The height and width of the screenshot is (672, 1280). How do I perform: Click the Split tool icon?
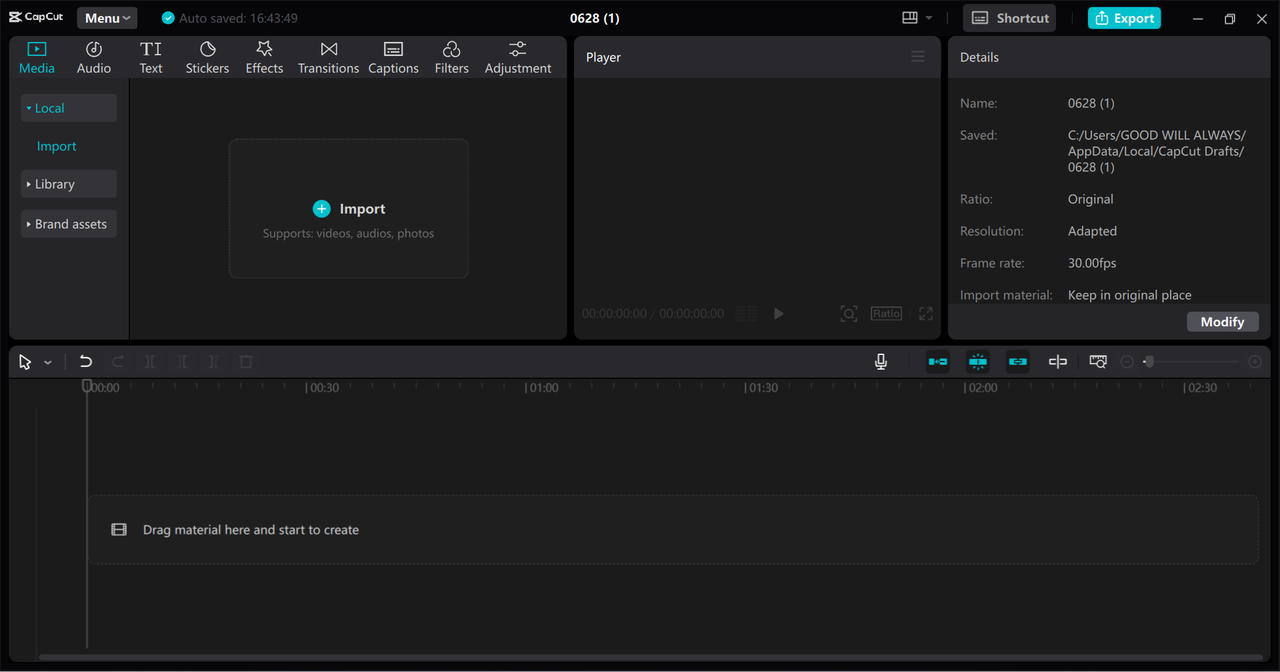pyautogui.click(x=150, y=362)
